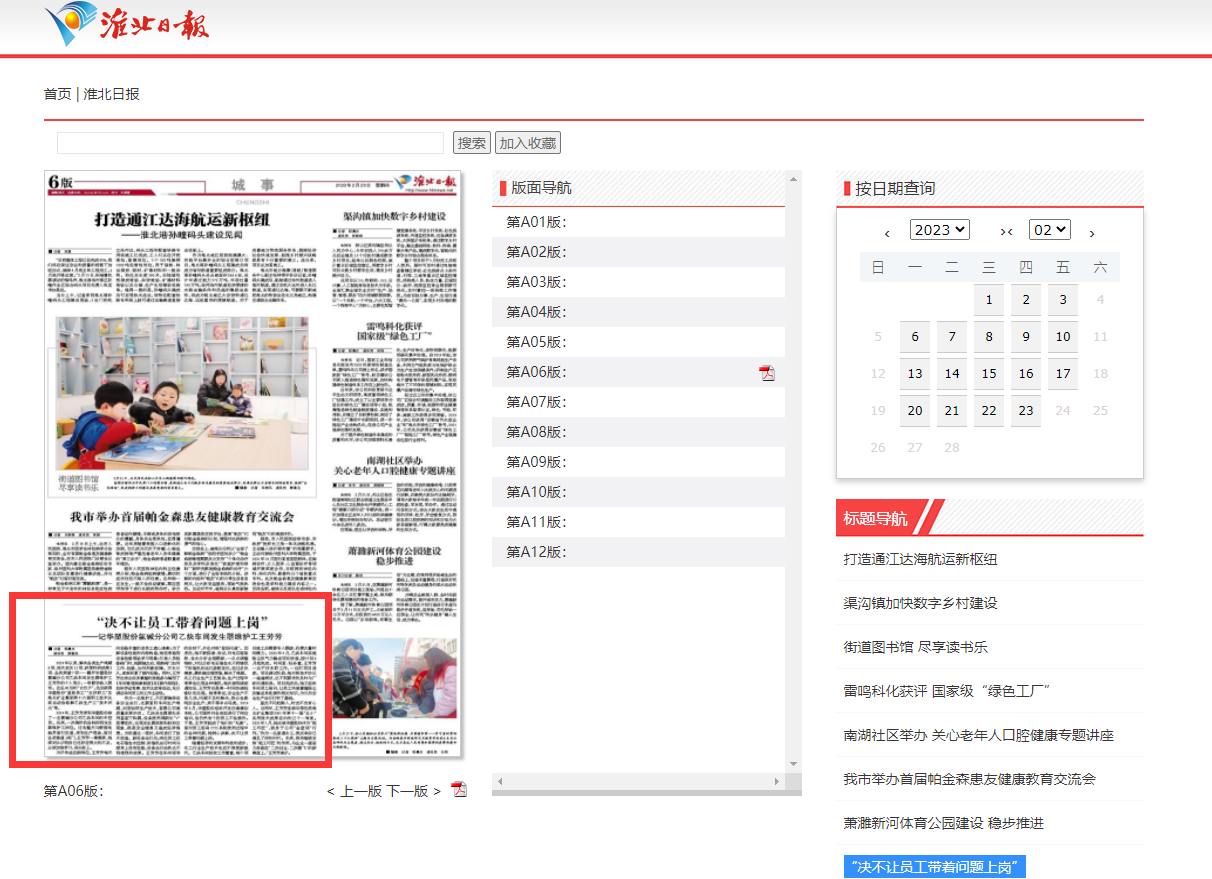Click the left arrow of horizontal scrollbar
Viewport: 1212px width, 879px height.
(500, 780)
